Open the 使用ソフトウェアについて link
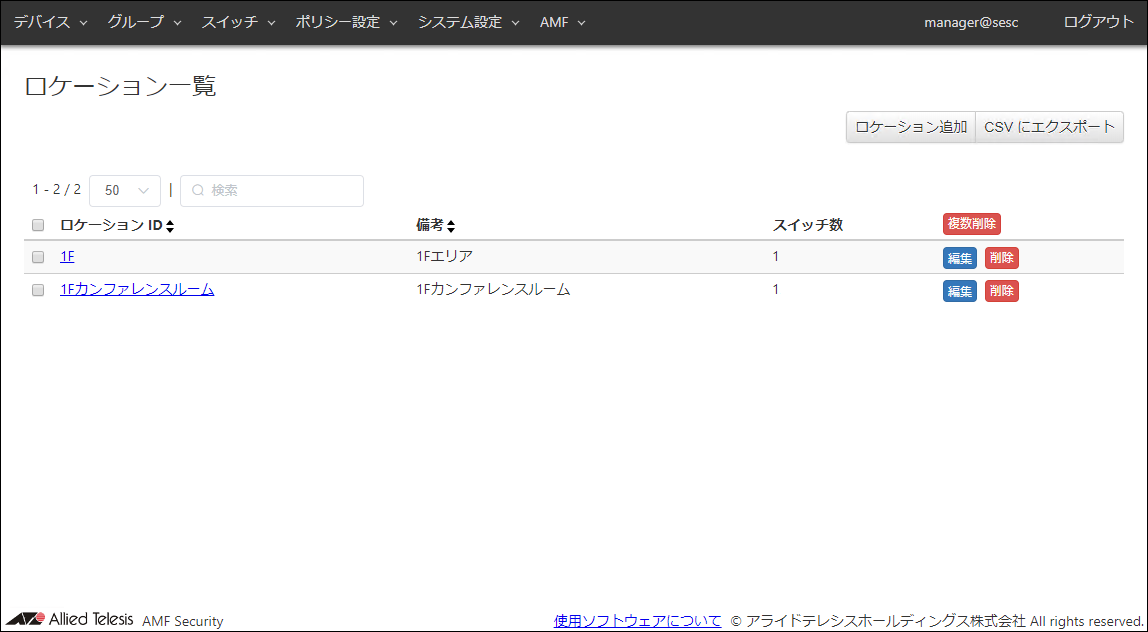Image resolution: width=1148 pixels, height=632 pixels. coord(637,621)
